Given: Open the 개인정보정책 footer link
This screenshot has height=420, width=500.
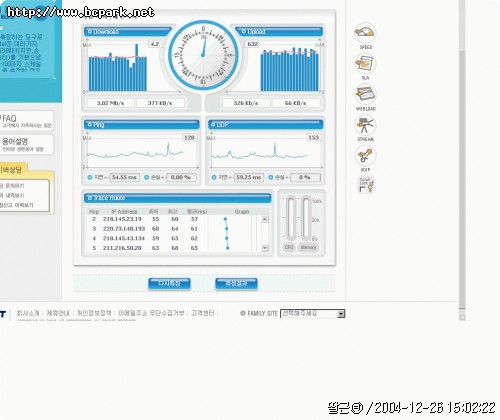Looking at the screenshot, I should [94, 313].
